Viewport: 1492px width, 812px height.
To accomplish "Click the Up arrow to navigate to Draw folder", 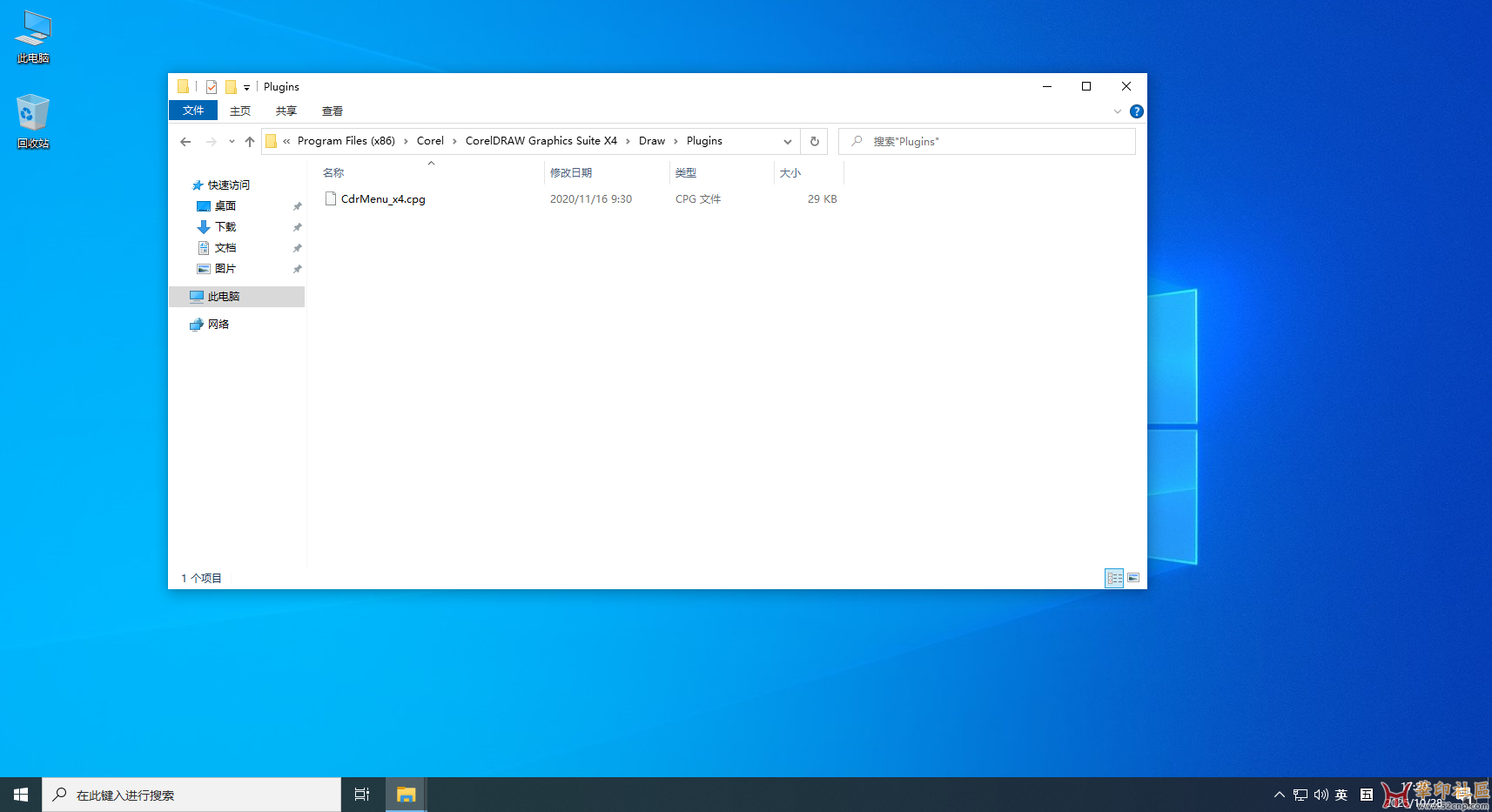I will click(x=250, y=141).
